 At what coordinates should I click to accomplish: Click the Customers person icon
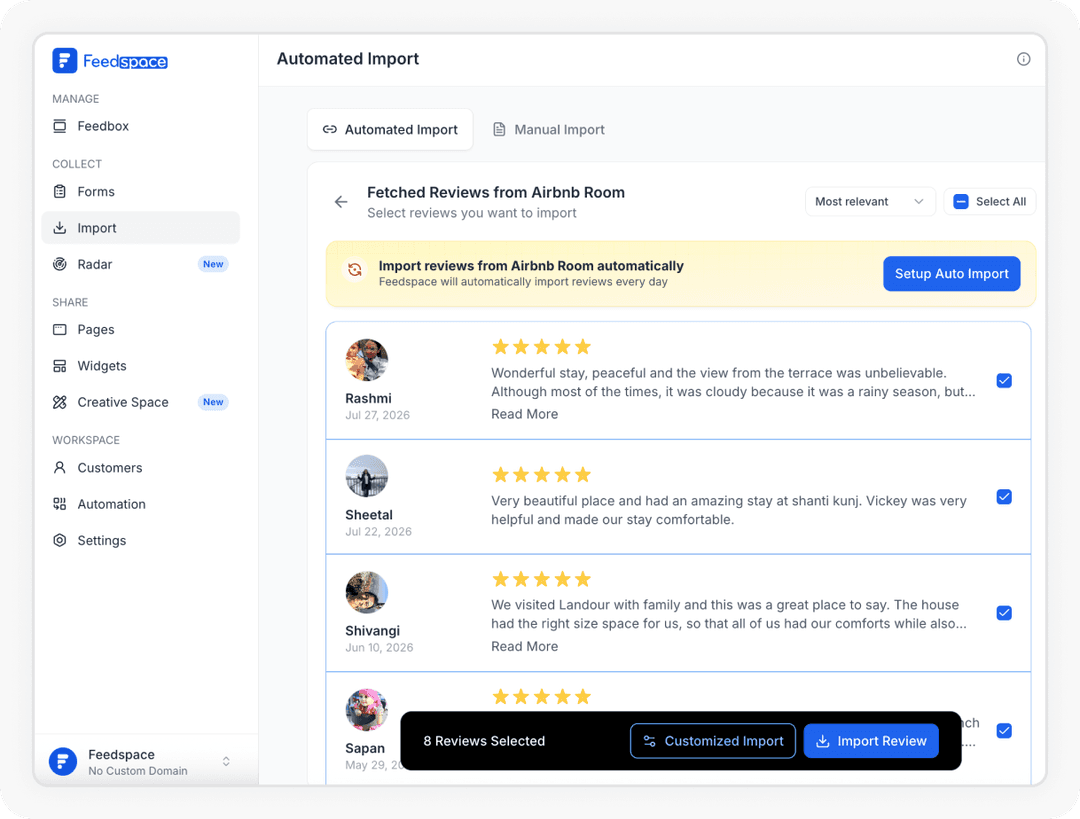point(60,468)
